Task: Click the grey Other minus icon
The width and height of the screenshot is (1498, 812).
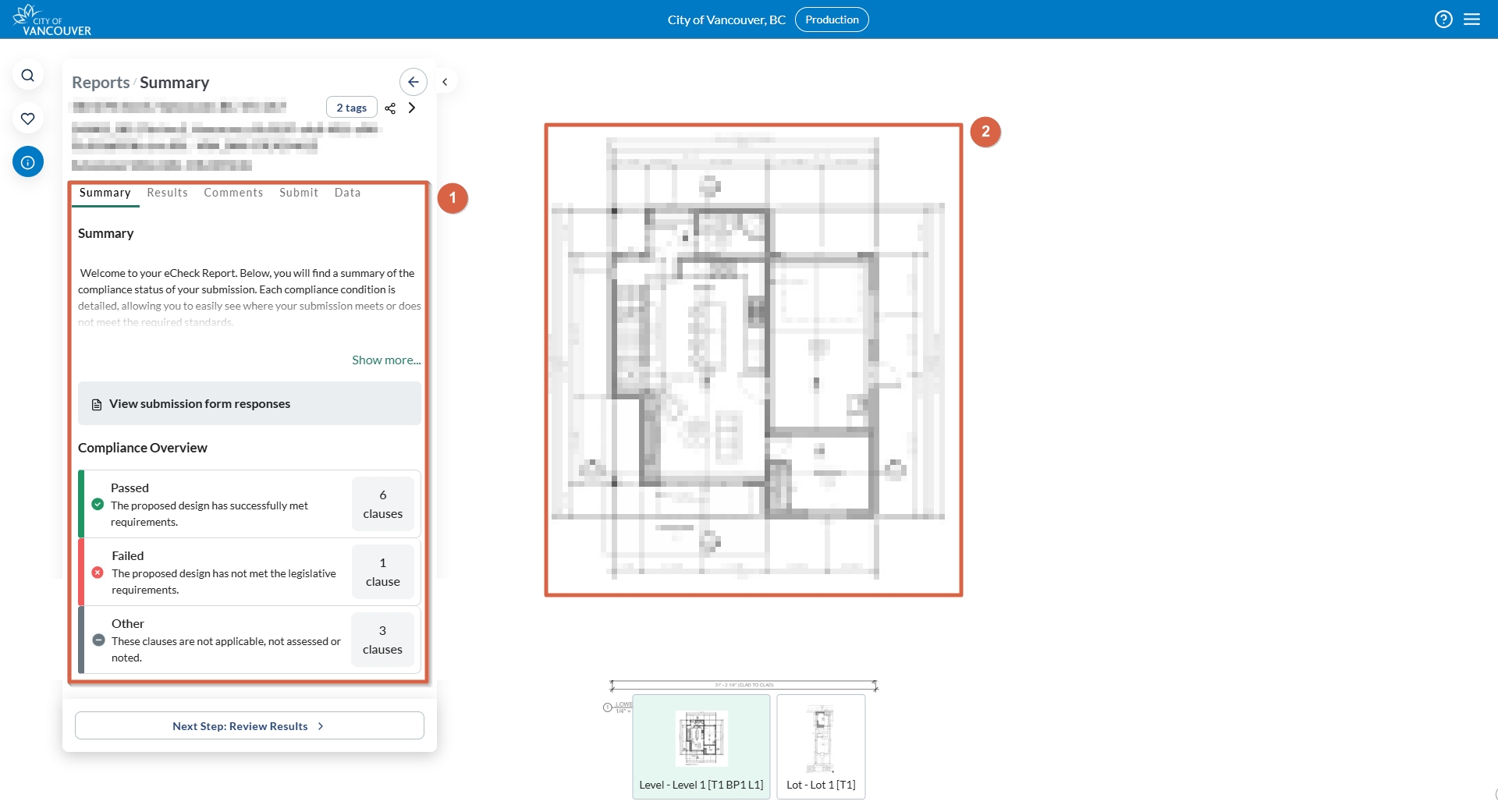Action: pos(99,640)
